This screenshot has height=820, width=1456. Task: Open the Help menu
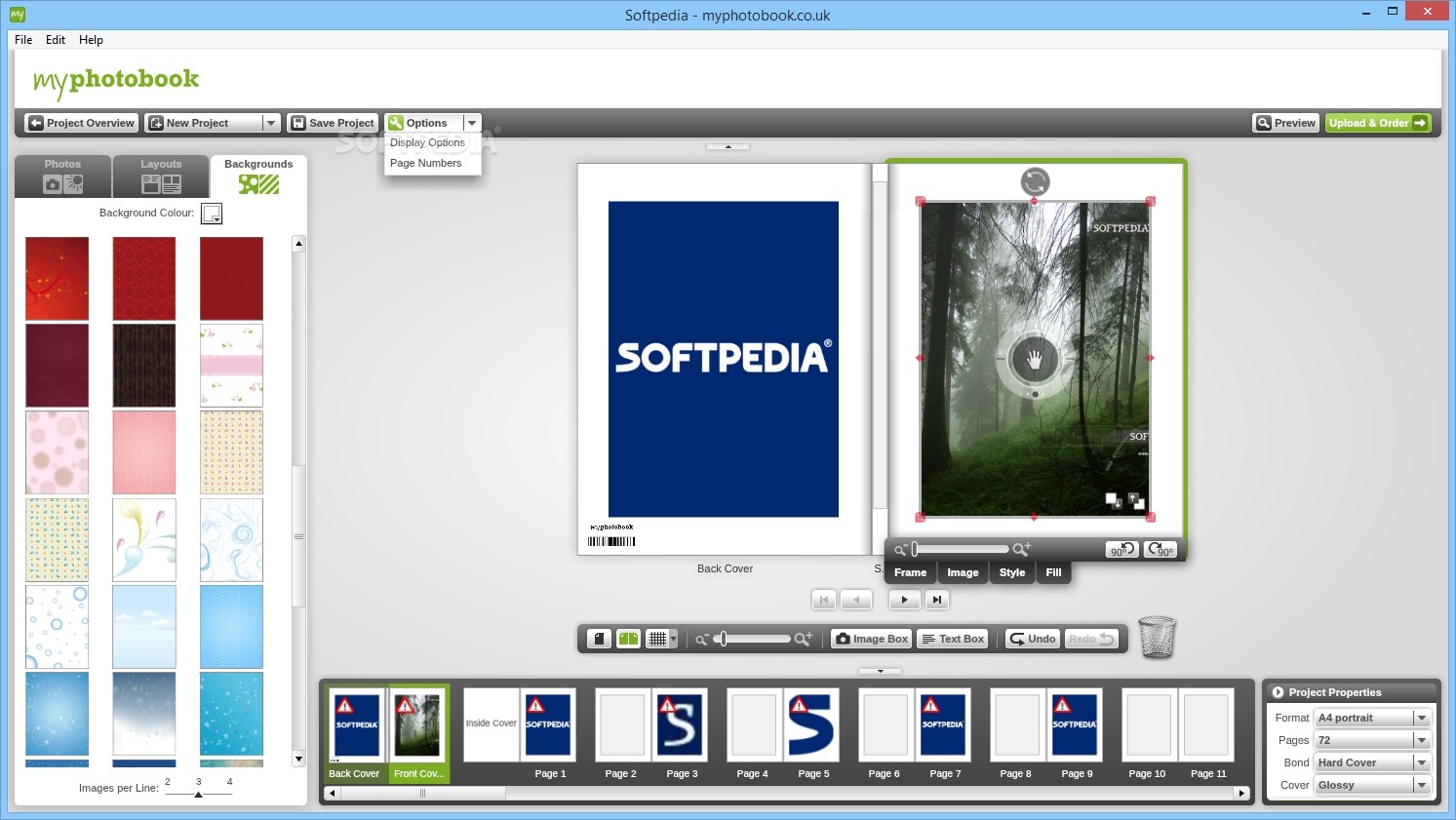click(x=91, y=40)
